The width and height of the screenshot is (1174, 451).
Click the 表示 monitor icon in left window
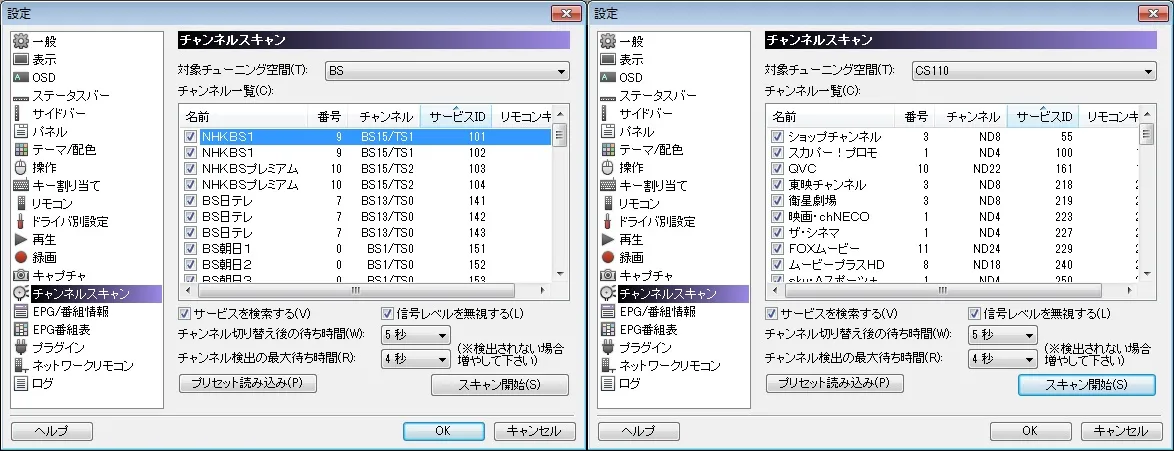tap(21, 59)
